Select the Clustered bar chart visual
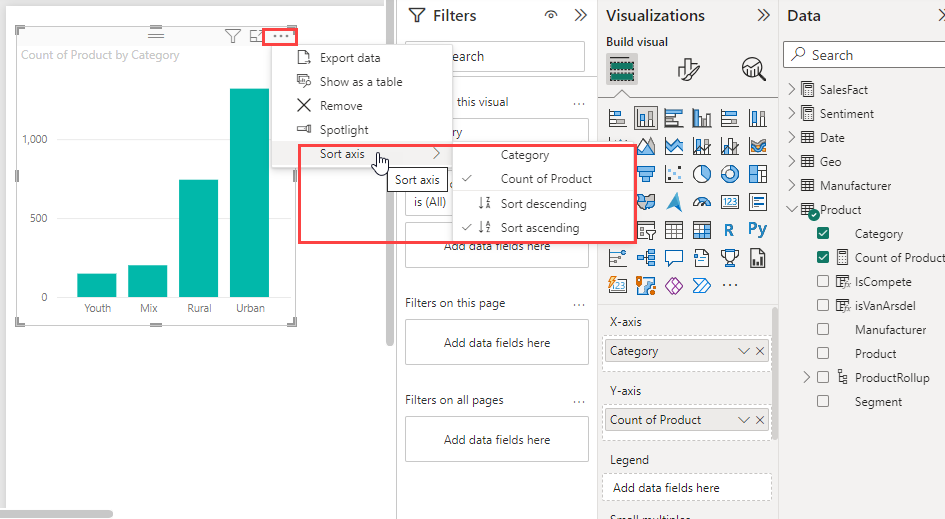Screen dimensions: 945x519 pyautogui.click(x=673, y=118)
